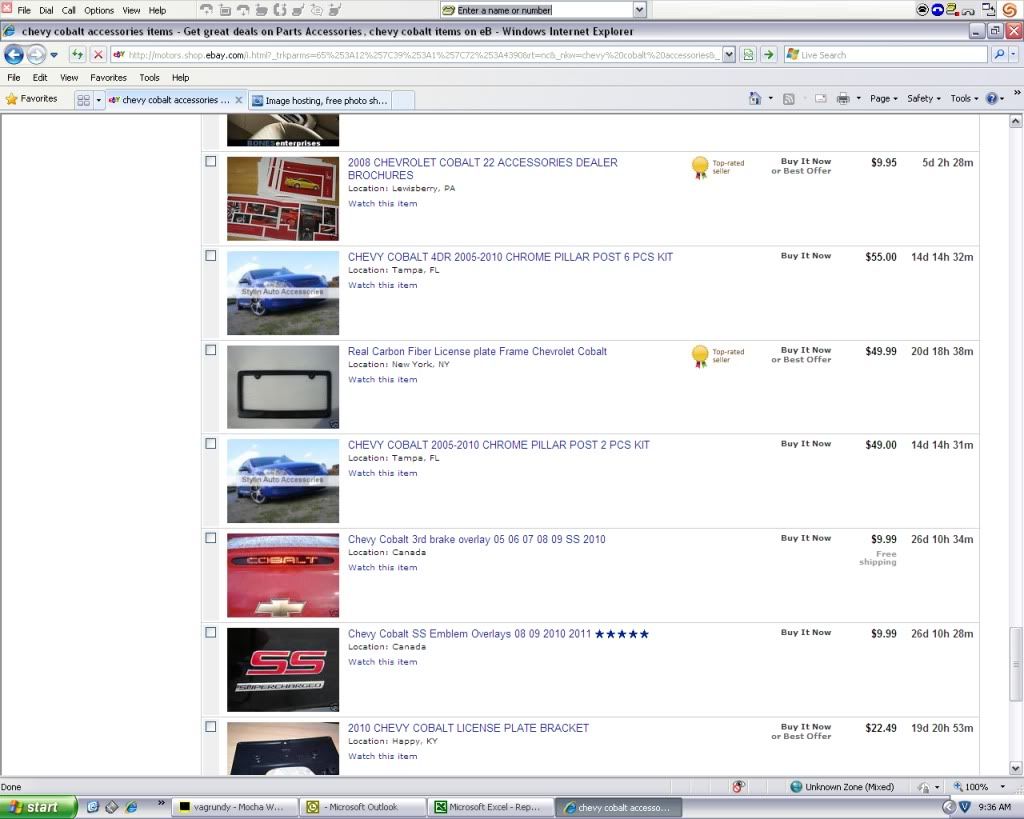Close the chevy cobalt accessories tab
This screenshot has height=819, width=1024.
[239, 100]
